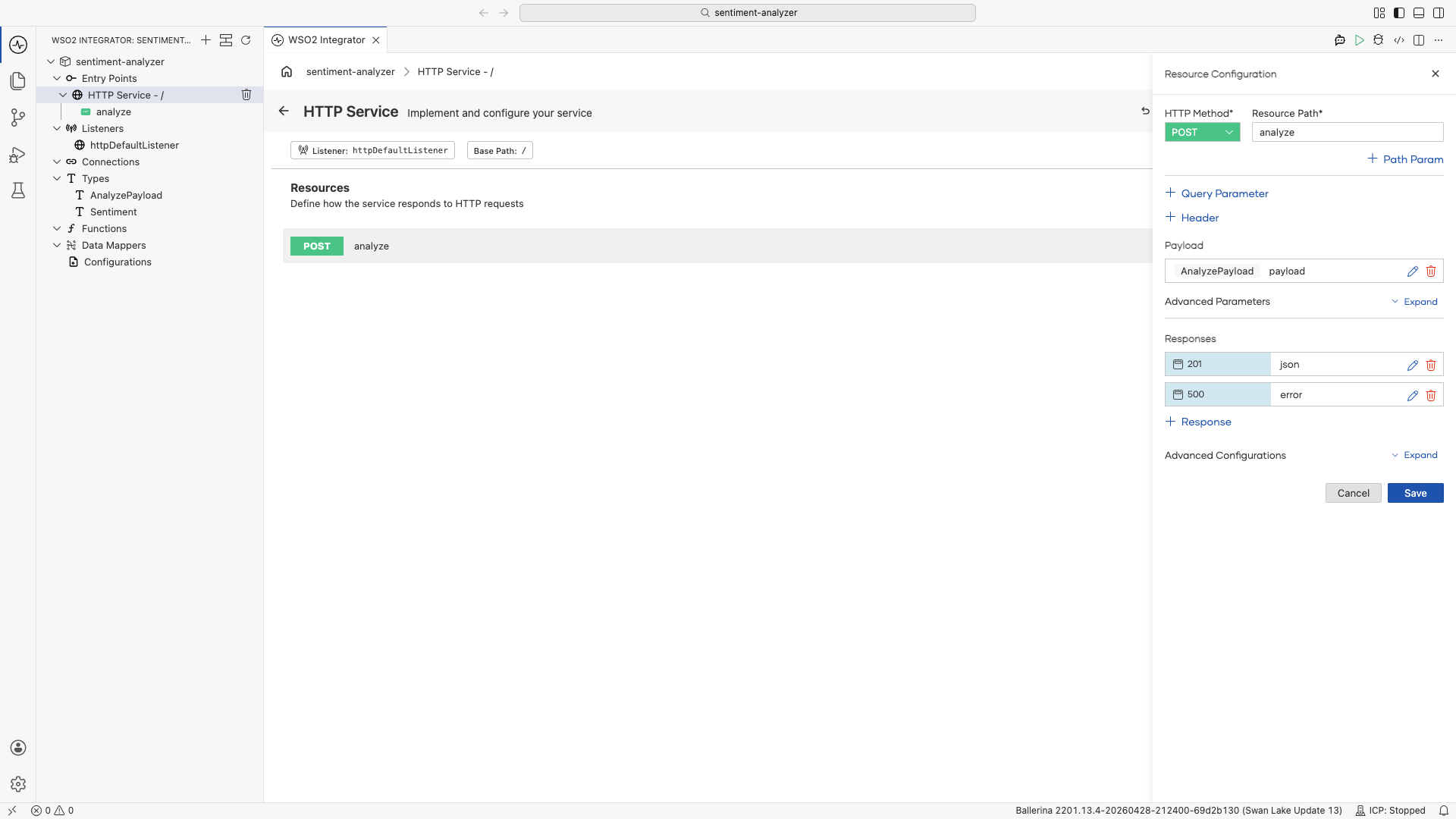Click the Base Path chip
1456x819 pixels.
pyautogui.click(x=500, y=150)
